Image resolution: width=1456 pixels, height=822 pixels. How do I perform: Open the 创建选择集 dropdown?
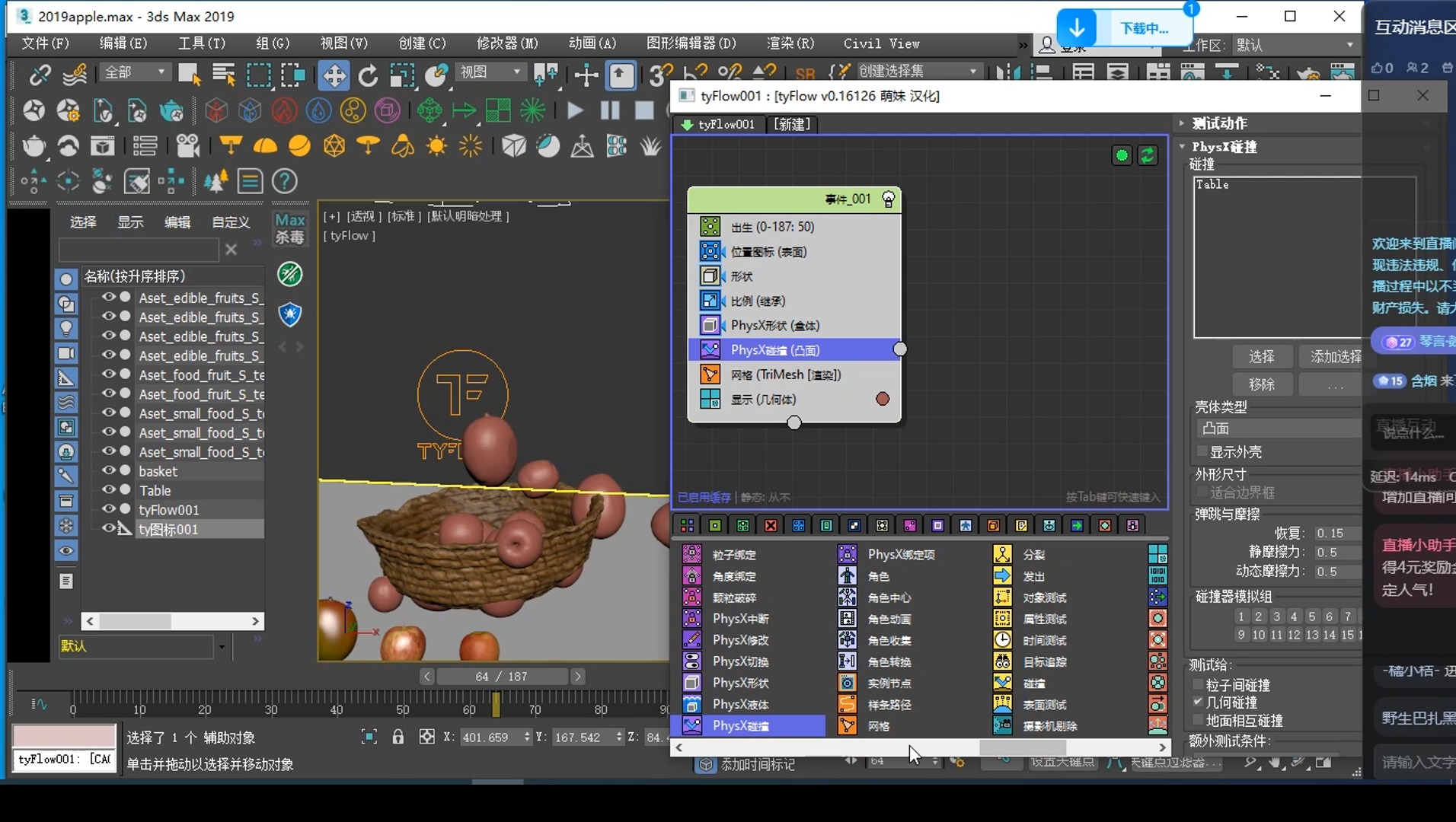[972, 72]
